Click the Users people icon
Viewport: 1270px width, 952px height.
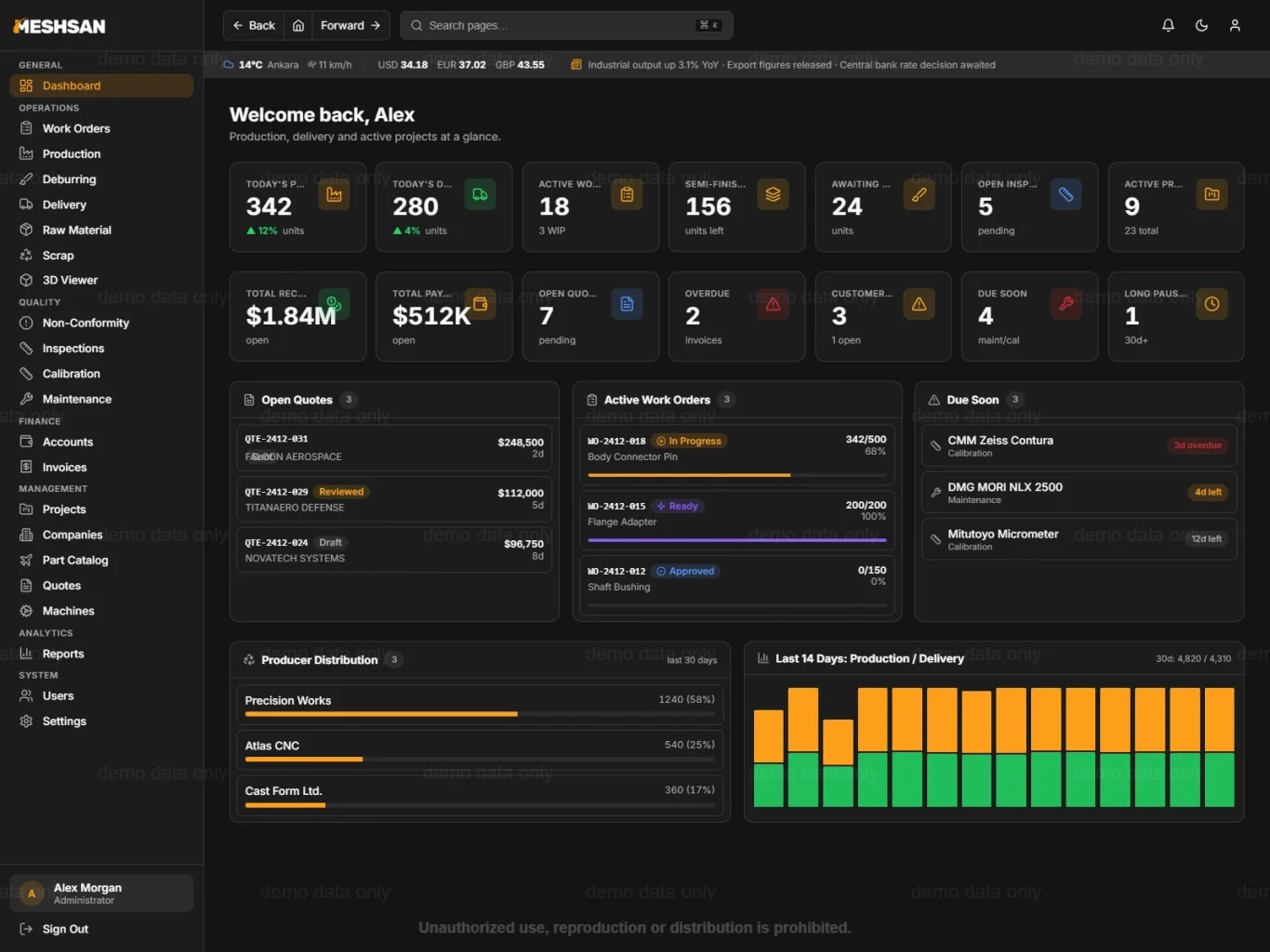pyautogui.click(x=26, y=695)
